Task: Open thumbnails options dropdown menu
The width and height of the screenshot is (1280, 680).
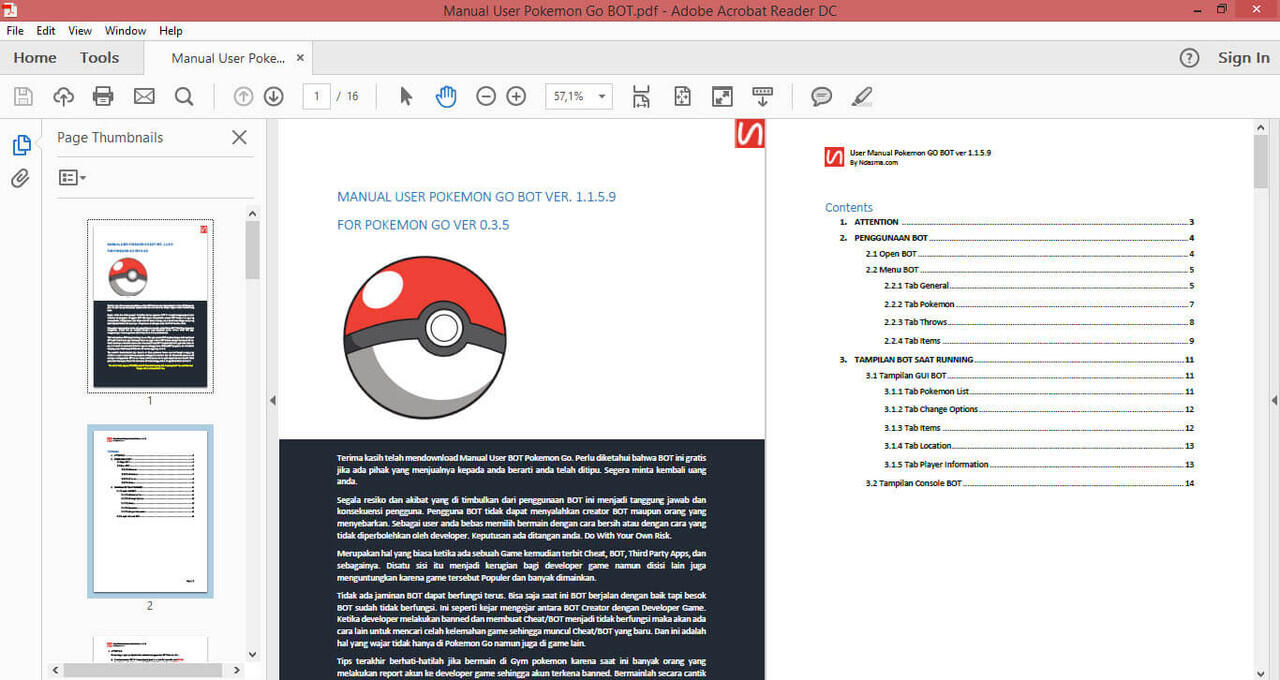Action: click(x=72, y=177)
